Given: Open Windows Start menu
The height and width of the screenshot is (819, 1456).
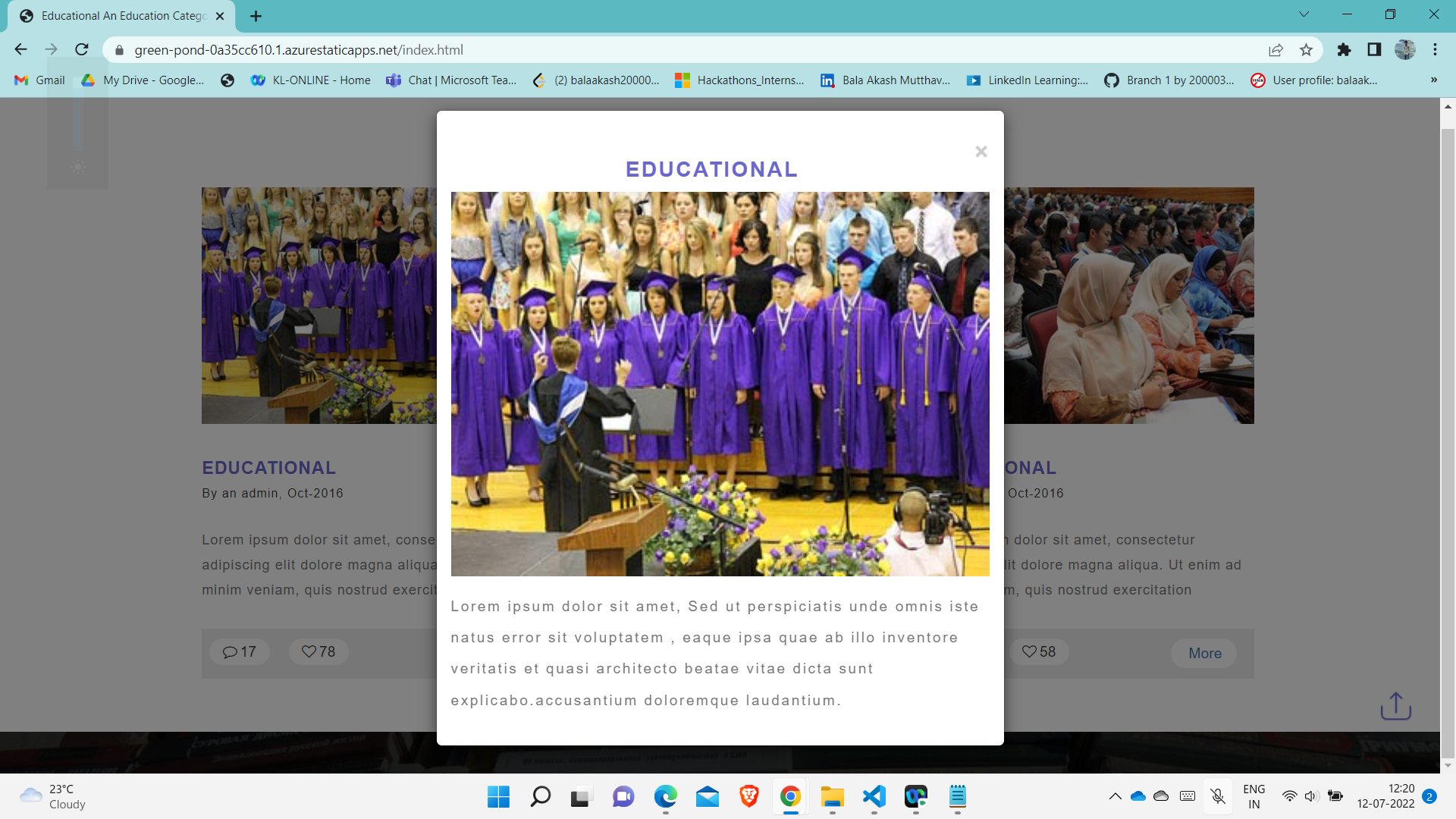Looking at the screenshot, I should click(498, 797).
